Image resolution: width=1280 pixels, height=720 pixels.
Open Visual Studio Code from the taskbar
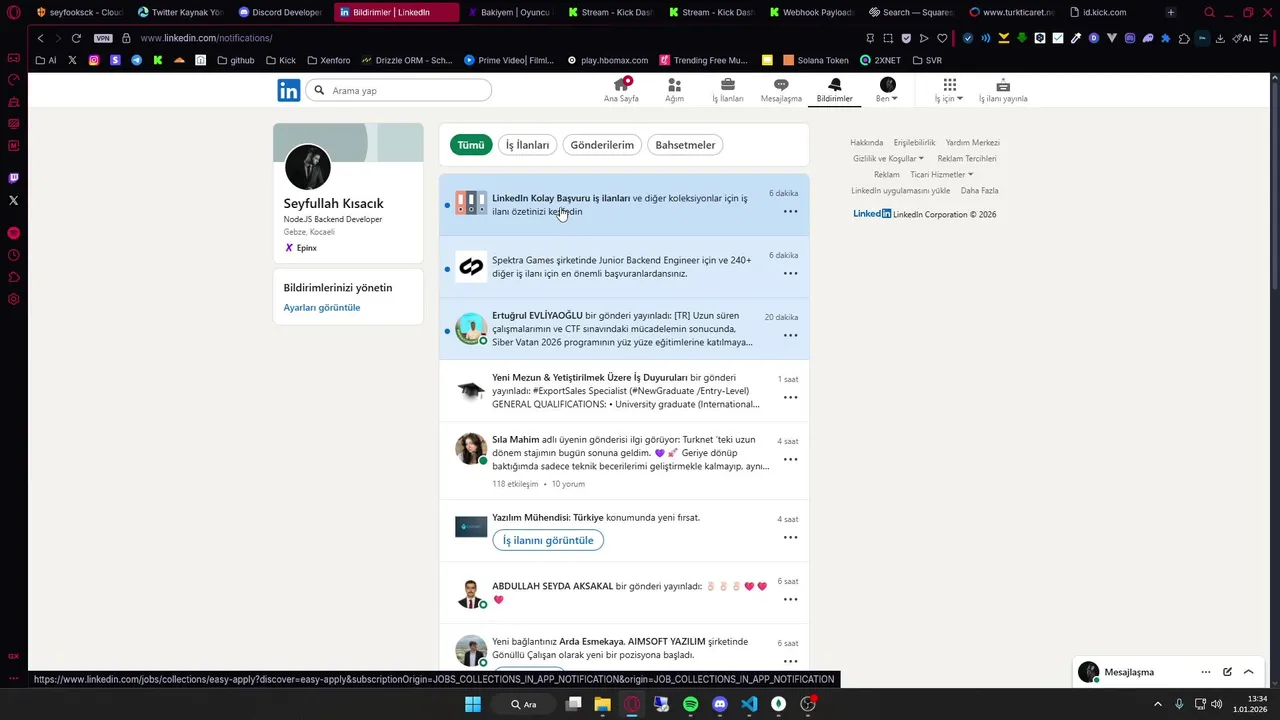tap(749, 704)
